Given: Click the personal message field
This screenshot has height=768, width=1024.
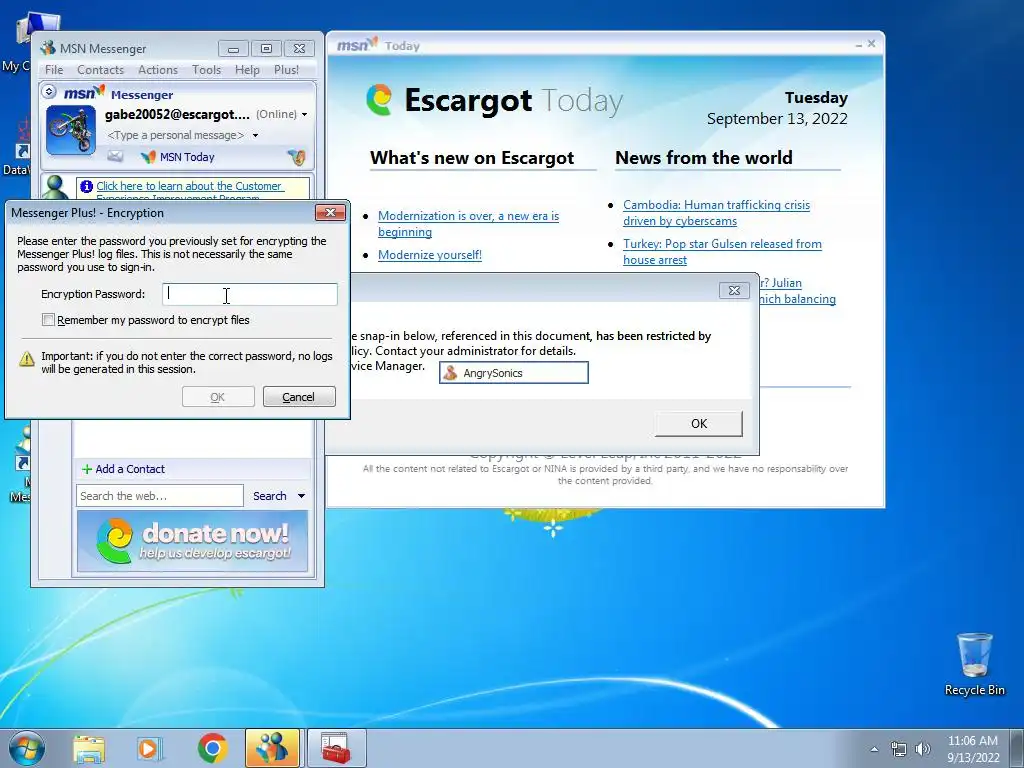Looking at the screenshot, I should pyautogui.click(x=176, y=135).
